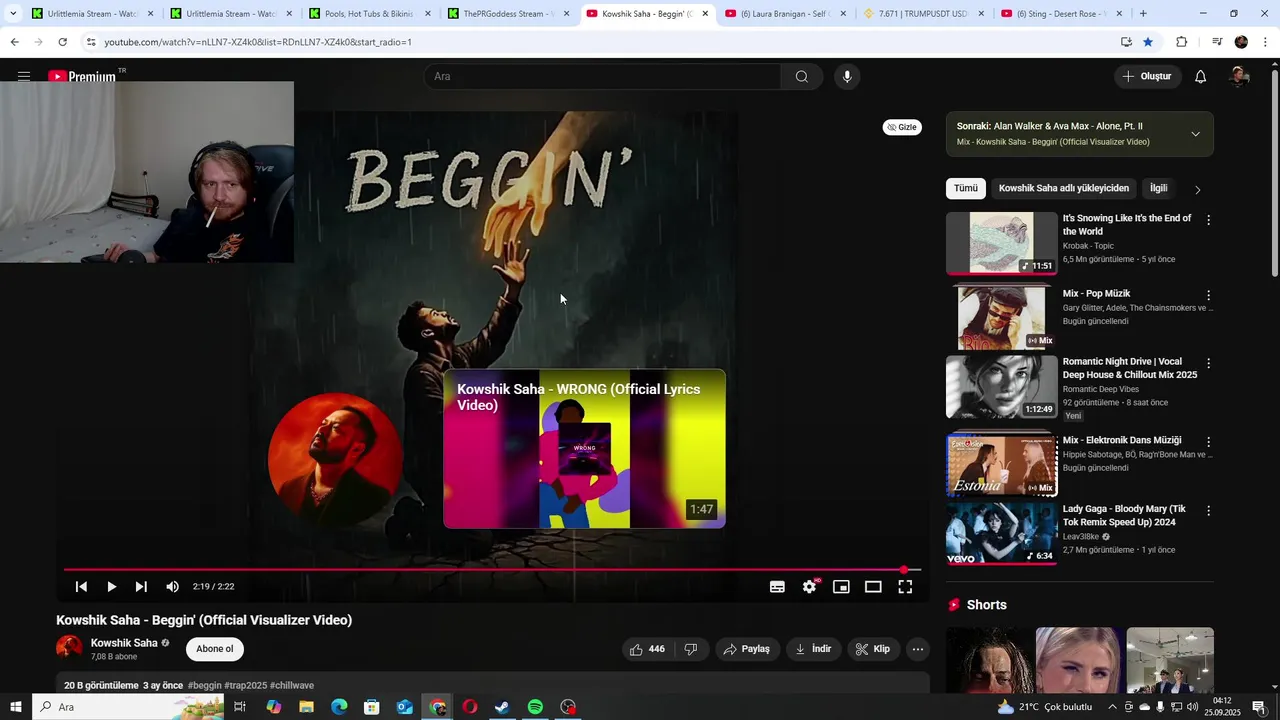Play the paused video
Image resolution: width=1280 pixels, height=720 pixels.
point(111,587)
